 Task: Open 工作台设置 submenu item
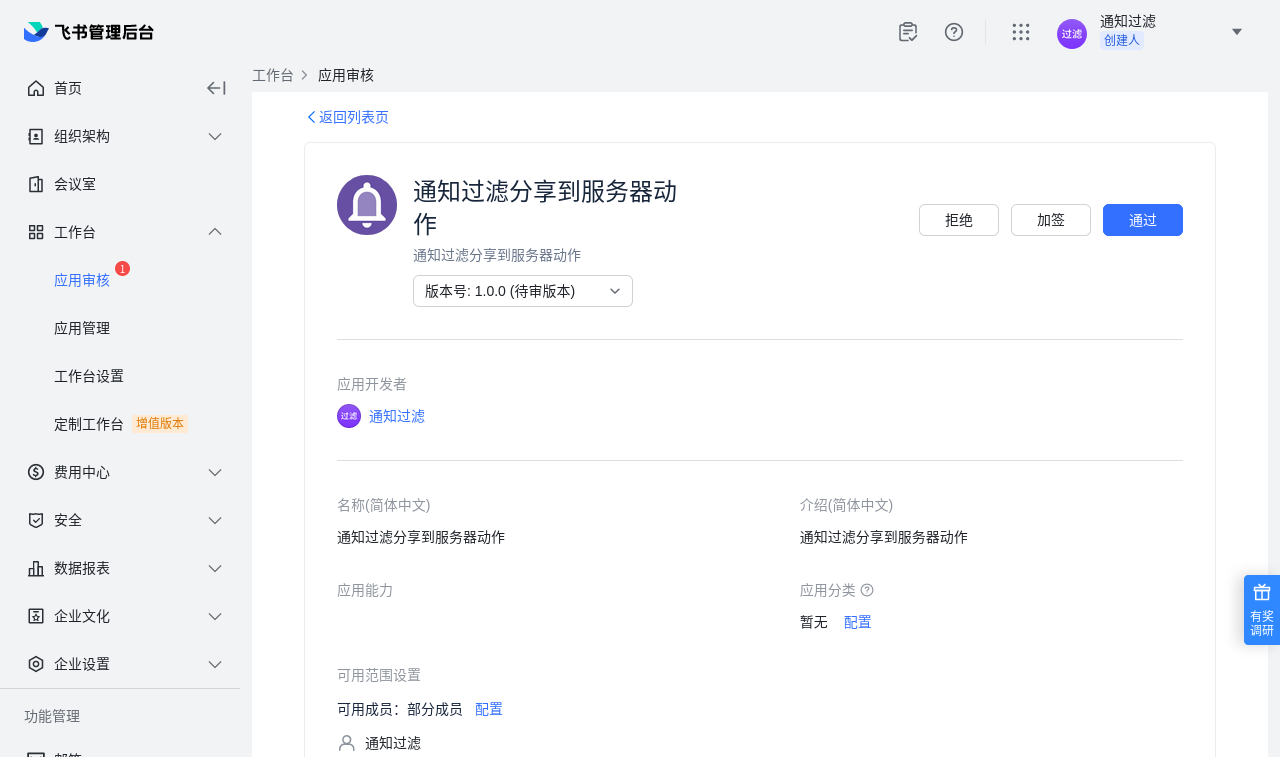click(89, 376)
